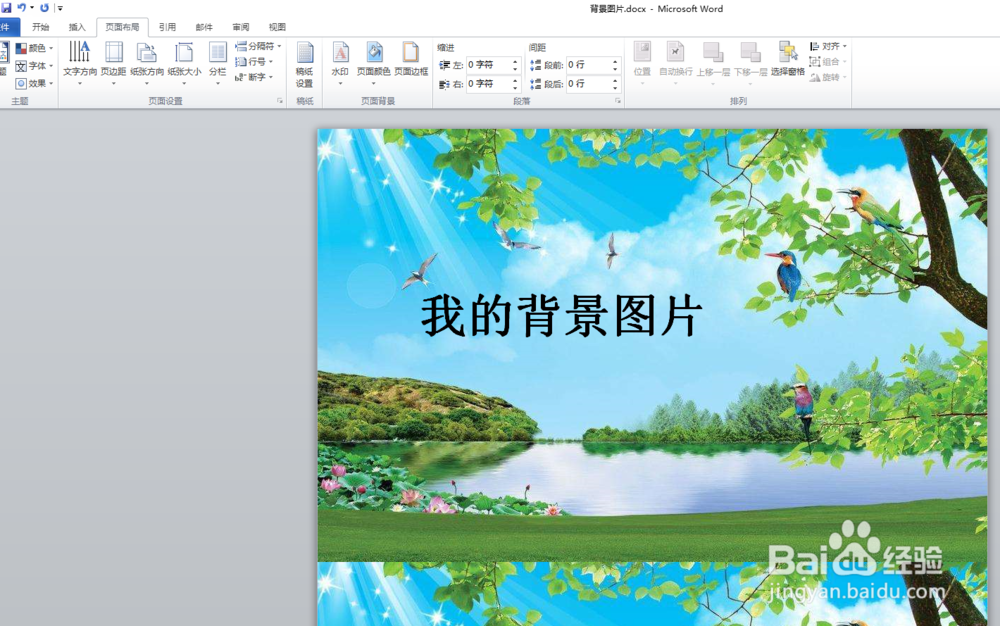Open theme 颜色 (Colors) dropdown
The image size is (1000, 626).
34,48
